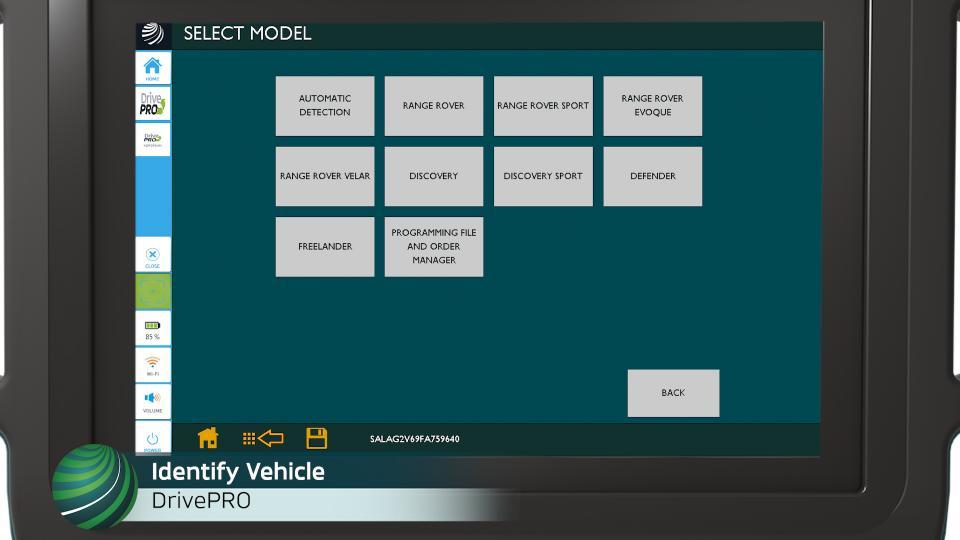Click the orange house icon in the bottom bar
The image size is (960, 540).
[x=208, y=438]
